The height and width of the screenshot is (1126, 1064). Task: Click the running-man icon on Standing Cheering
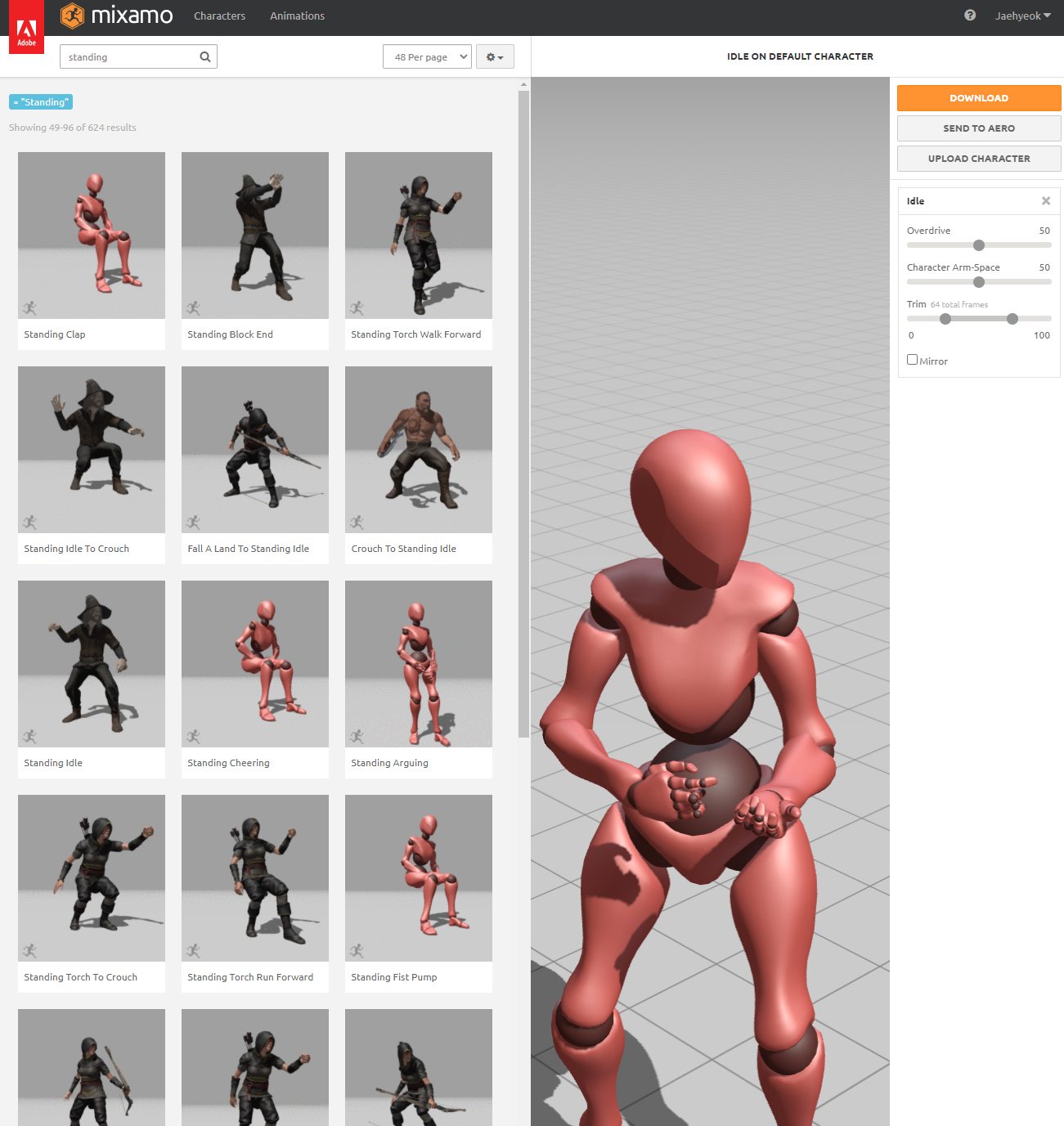point(194,737)
